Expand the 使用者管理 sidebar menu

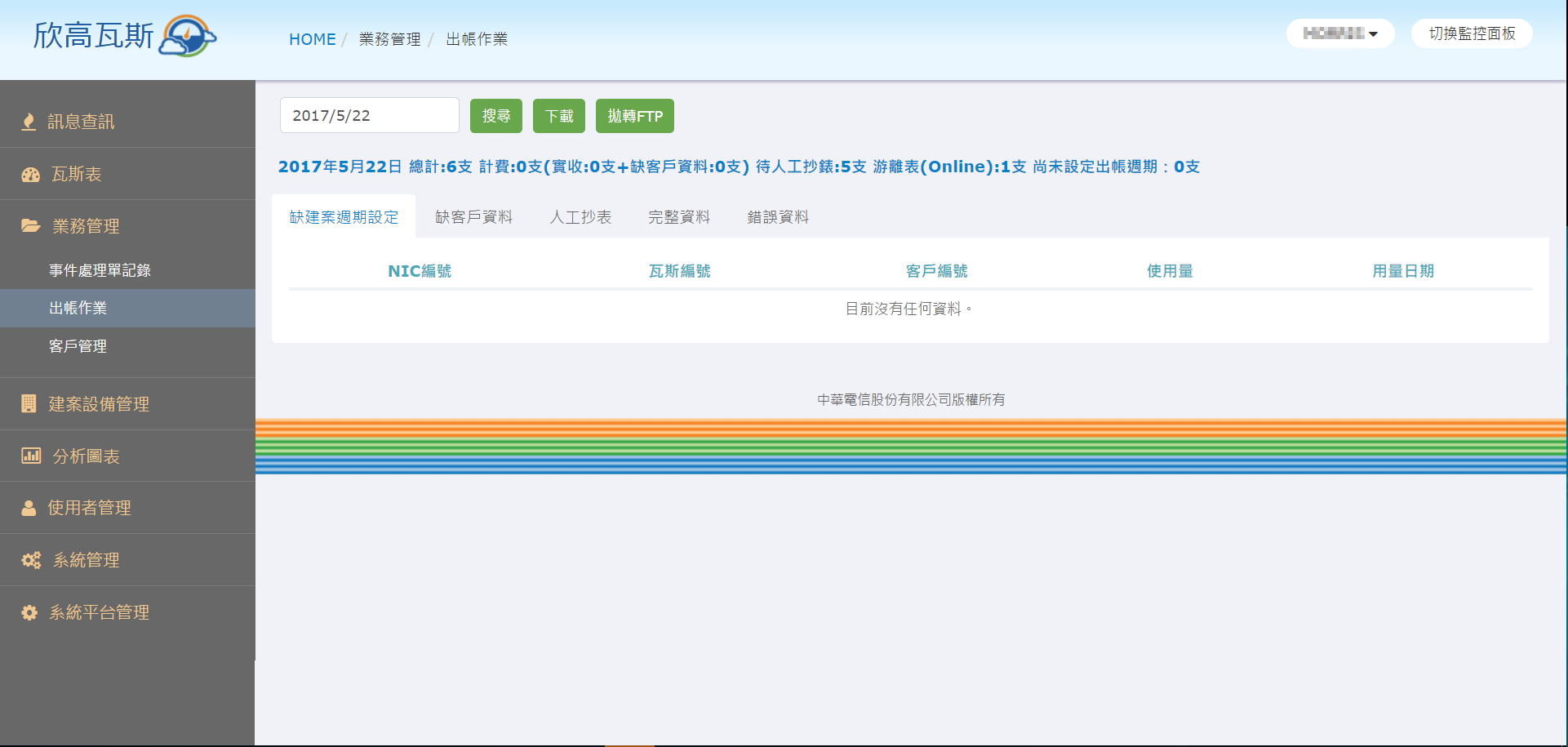pos(127,508)
